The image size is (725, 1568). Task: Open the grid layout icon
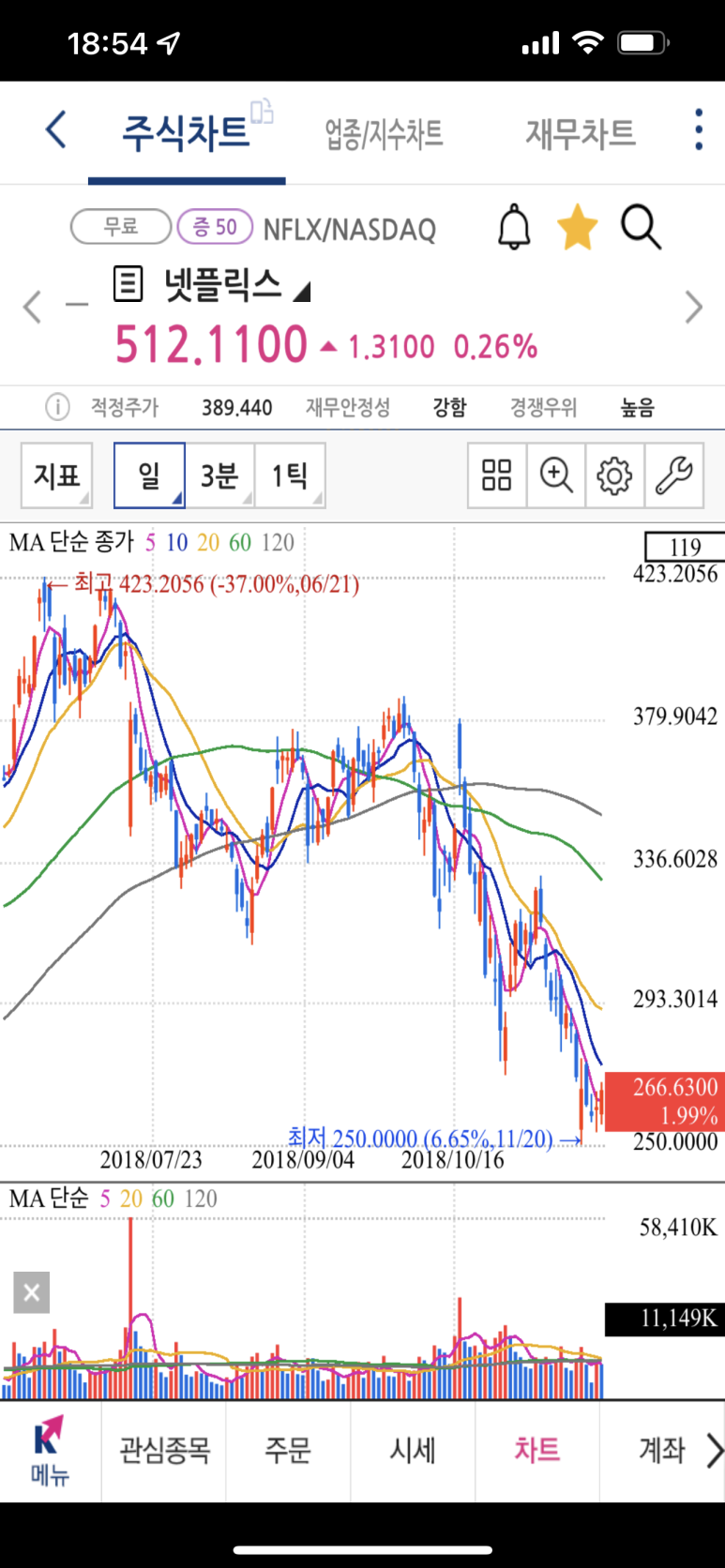point(496,475)
